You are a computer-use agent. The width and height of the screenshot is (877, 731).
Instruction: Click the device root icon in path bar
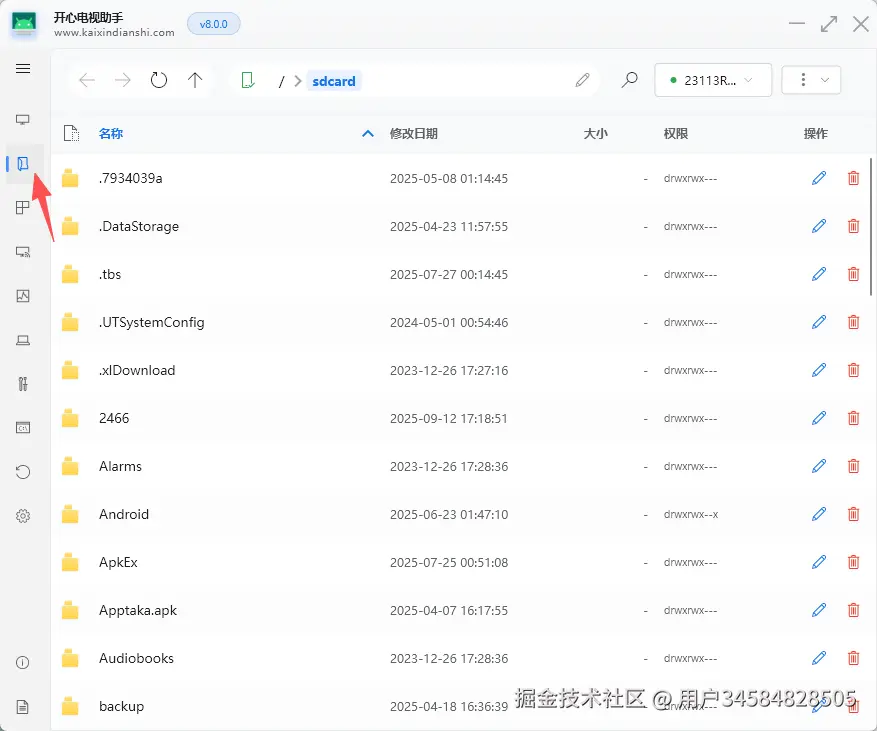248,81
